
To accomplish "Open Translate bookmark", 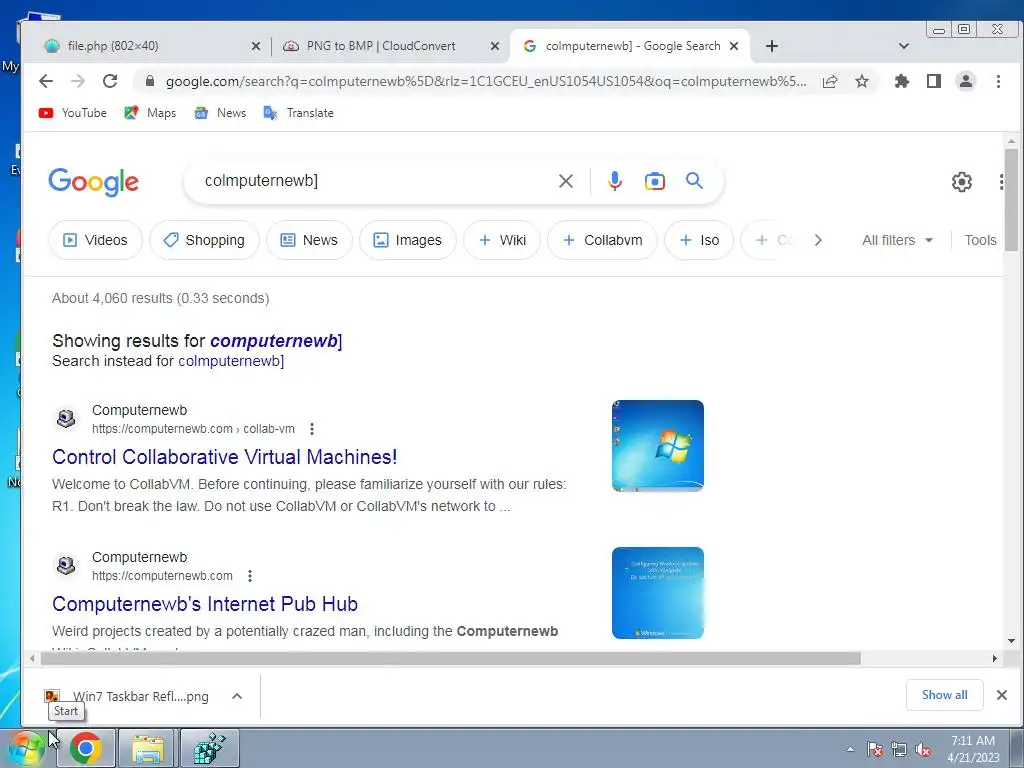I will (298, 113).
